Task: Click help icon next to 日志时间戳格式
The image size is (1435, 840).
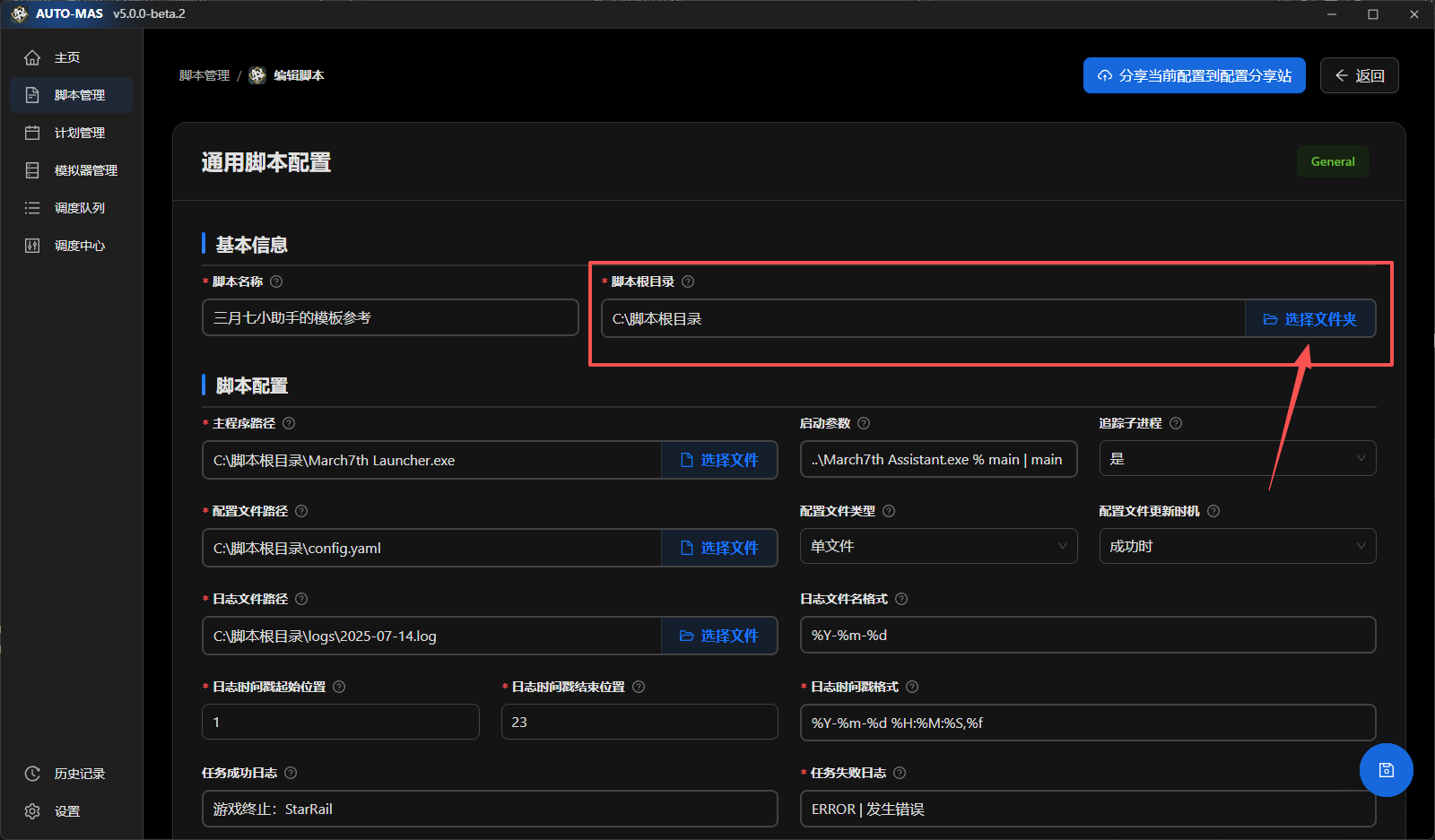Action: click(x=912, y=687)
